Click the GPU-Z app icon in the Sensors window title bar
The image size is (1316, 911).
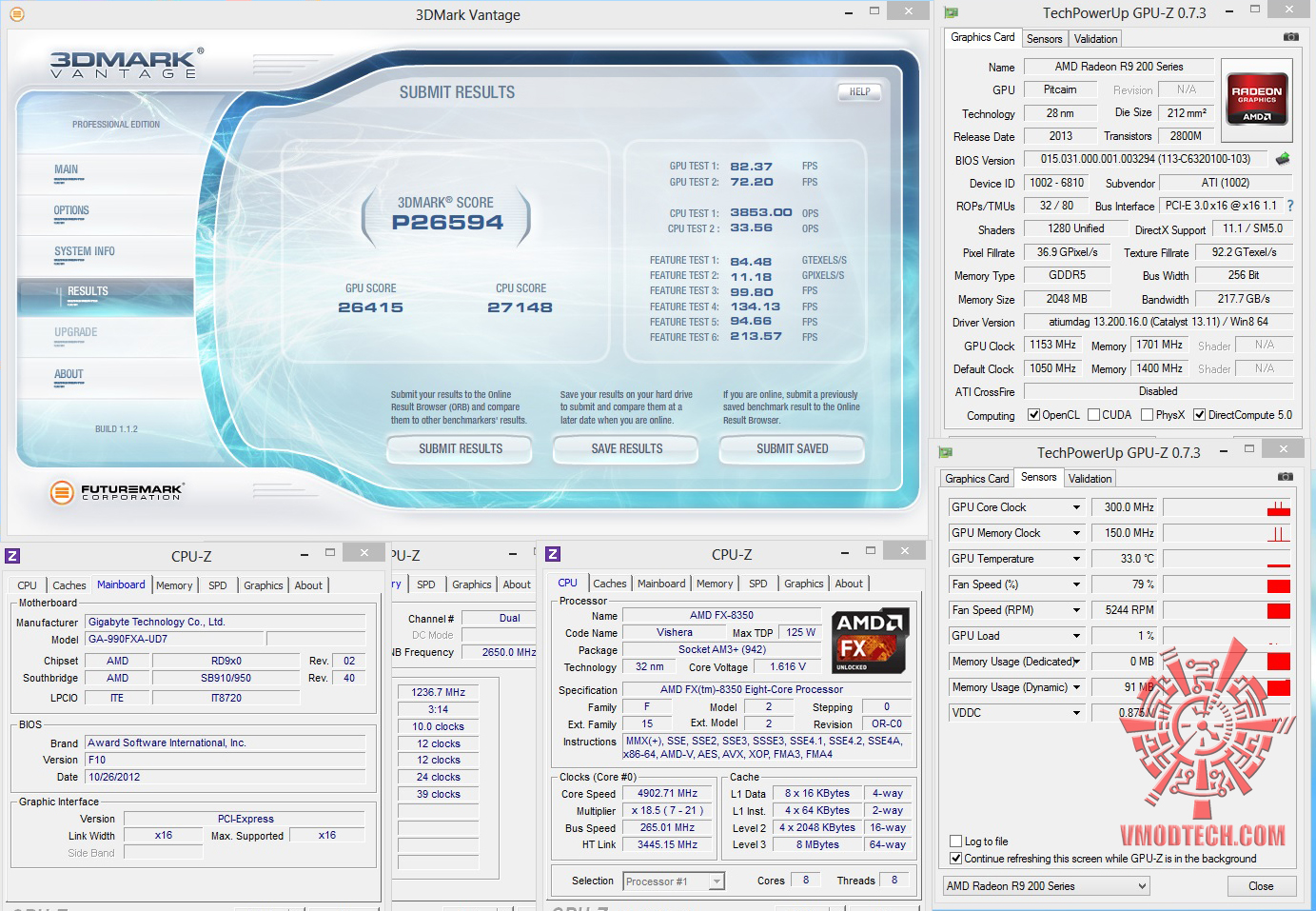[945, 452]
